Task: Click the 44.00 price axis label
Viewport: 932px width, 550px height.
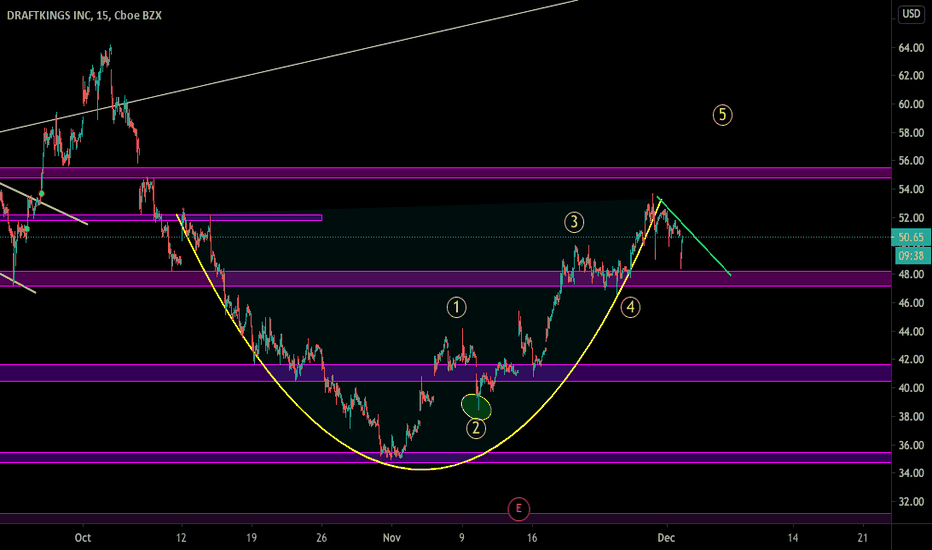Action: point(911,331)
